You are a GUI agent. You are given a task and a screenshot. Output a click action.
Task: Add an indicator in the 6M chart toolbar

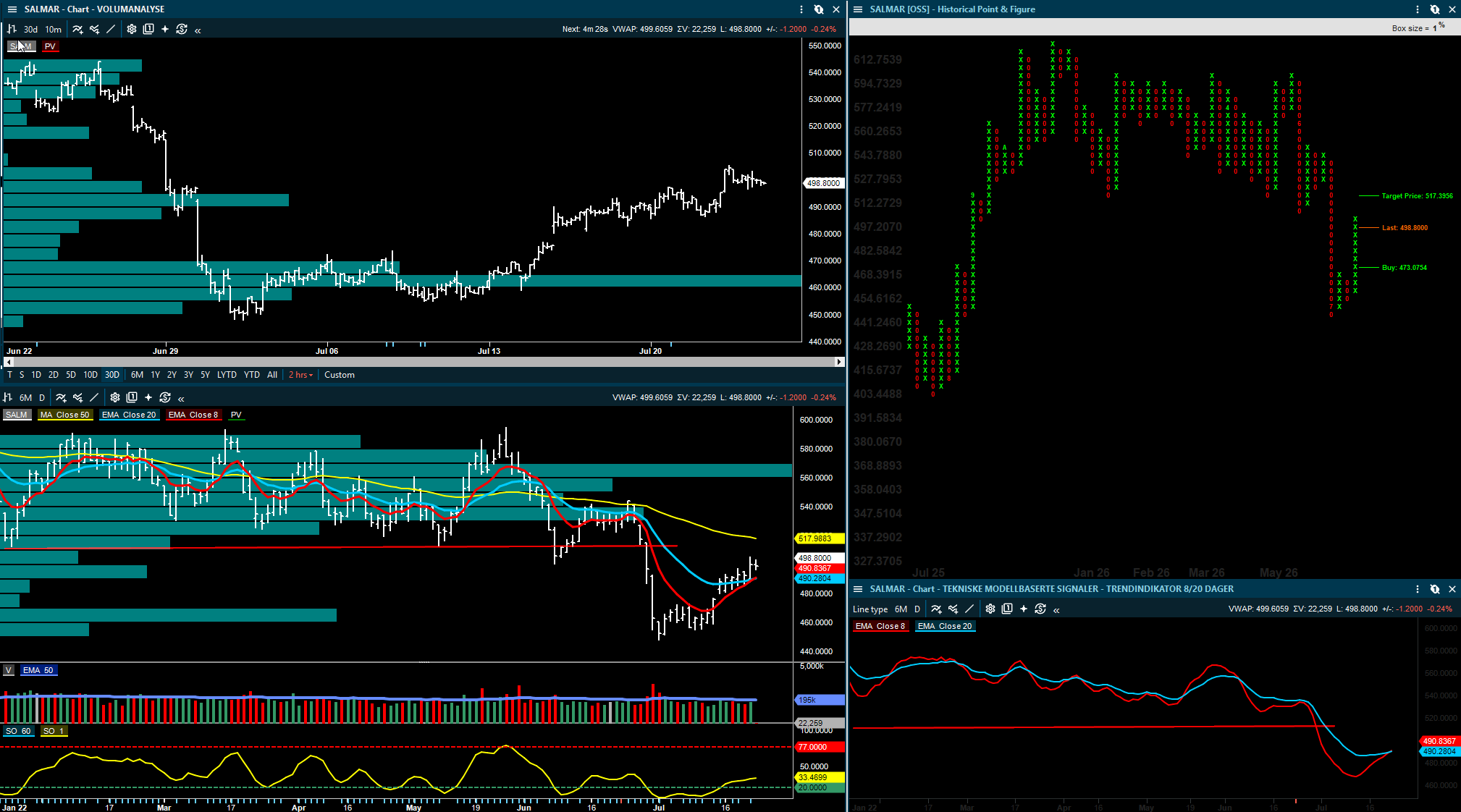pos(61,397)
